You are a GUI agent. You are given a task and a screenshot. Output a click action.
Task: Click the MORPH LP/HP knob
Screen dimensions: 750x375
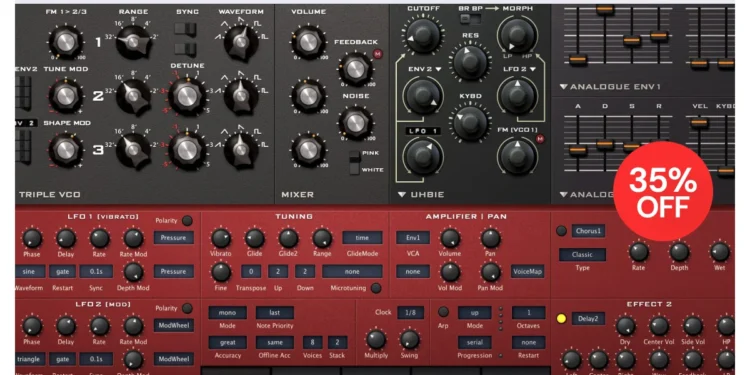(x=518, y=35)
